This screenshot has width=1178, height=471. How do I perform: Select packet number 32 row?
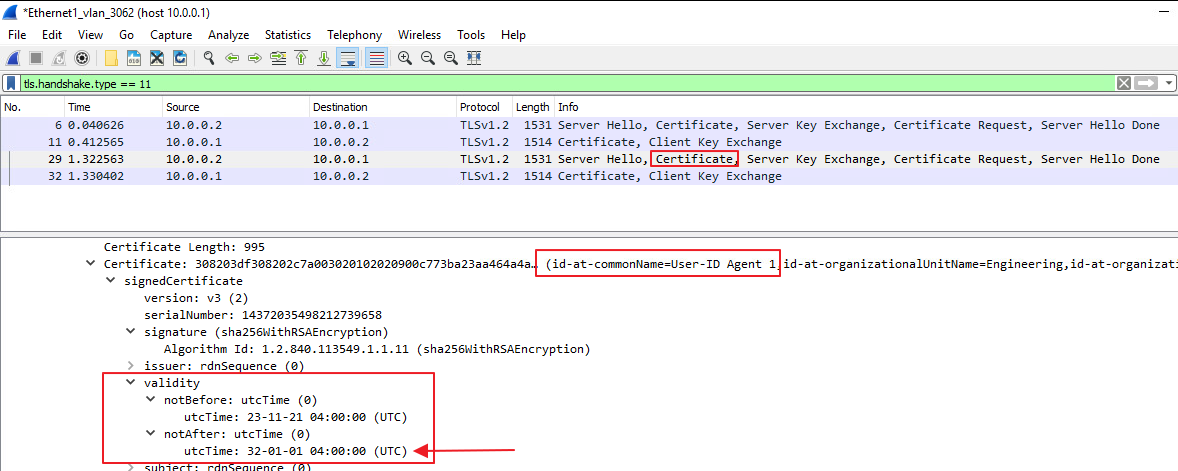pos(589,177)
